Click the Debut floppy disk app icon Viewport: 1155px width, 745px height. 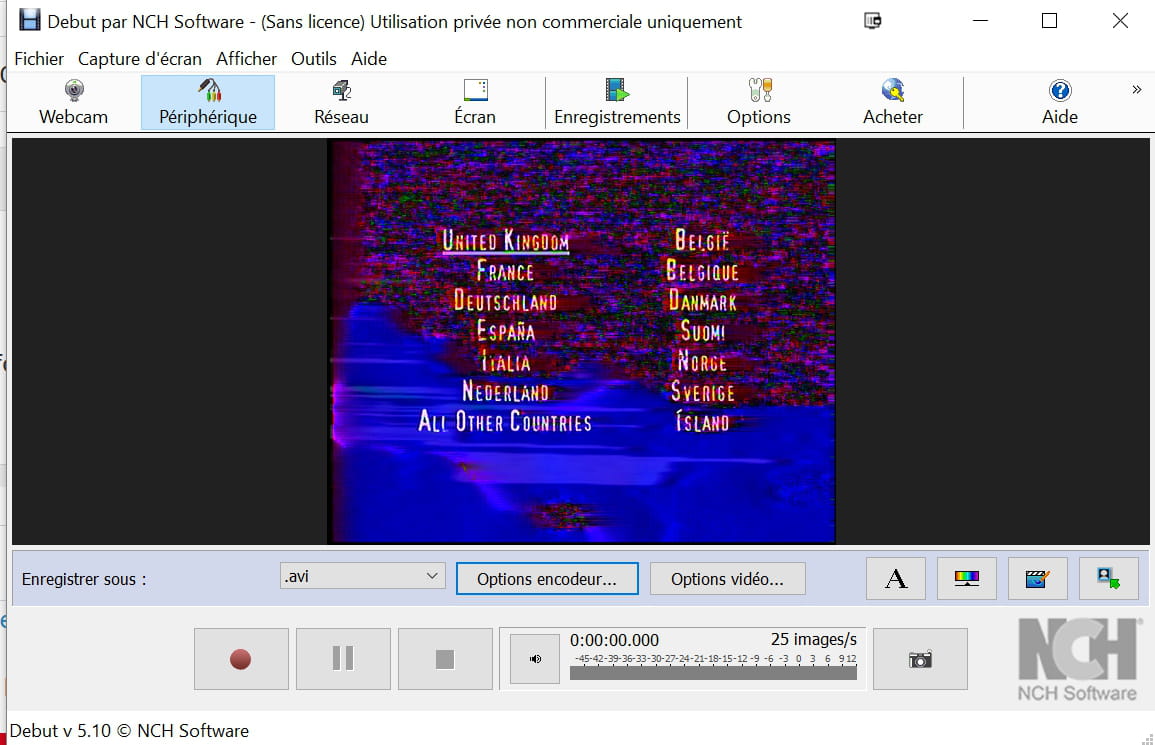pos(29,20)
